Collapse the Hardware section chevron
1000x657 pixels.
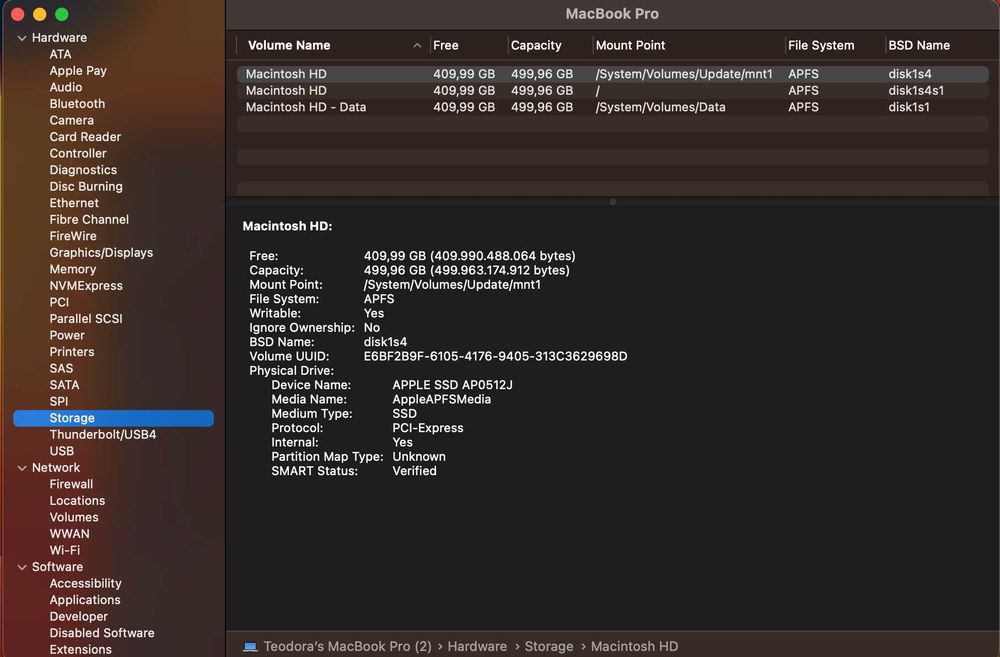(22, 38)
